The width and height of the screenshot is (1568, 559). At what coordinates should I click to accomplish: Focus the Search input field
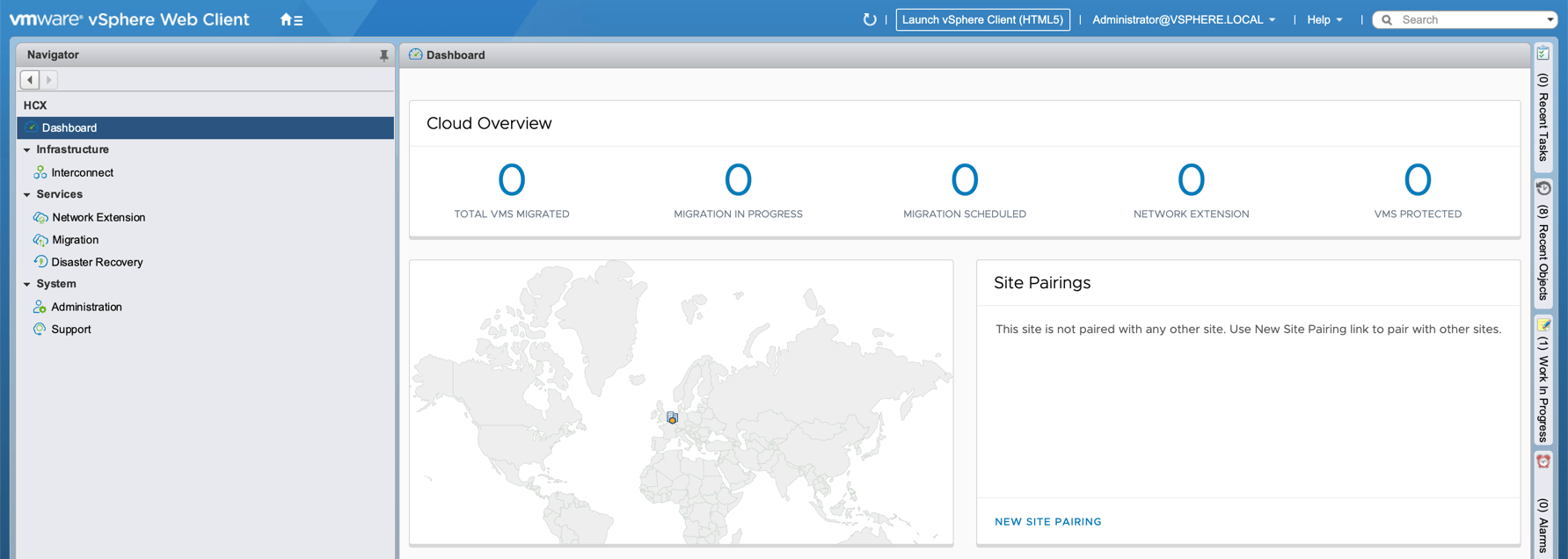(1469, 19)
